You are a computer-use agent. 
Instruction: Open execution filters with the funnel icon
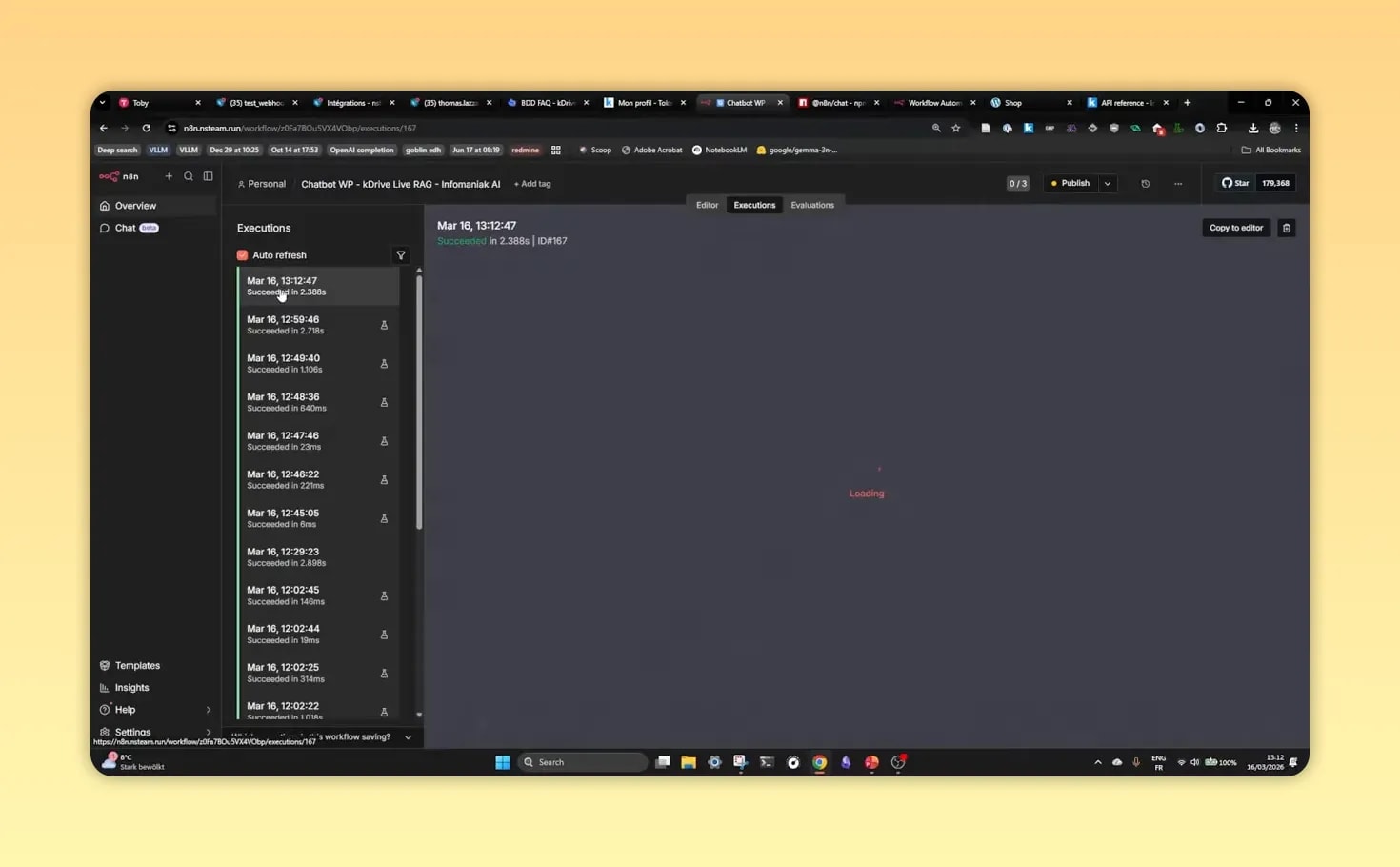400,254
